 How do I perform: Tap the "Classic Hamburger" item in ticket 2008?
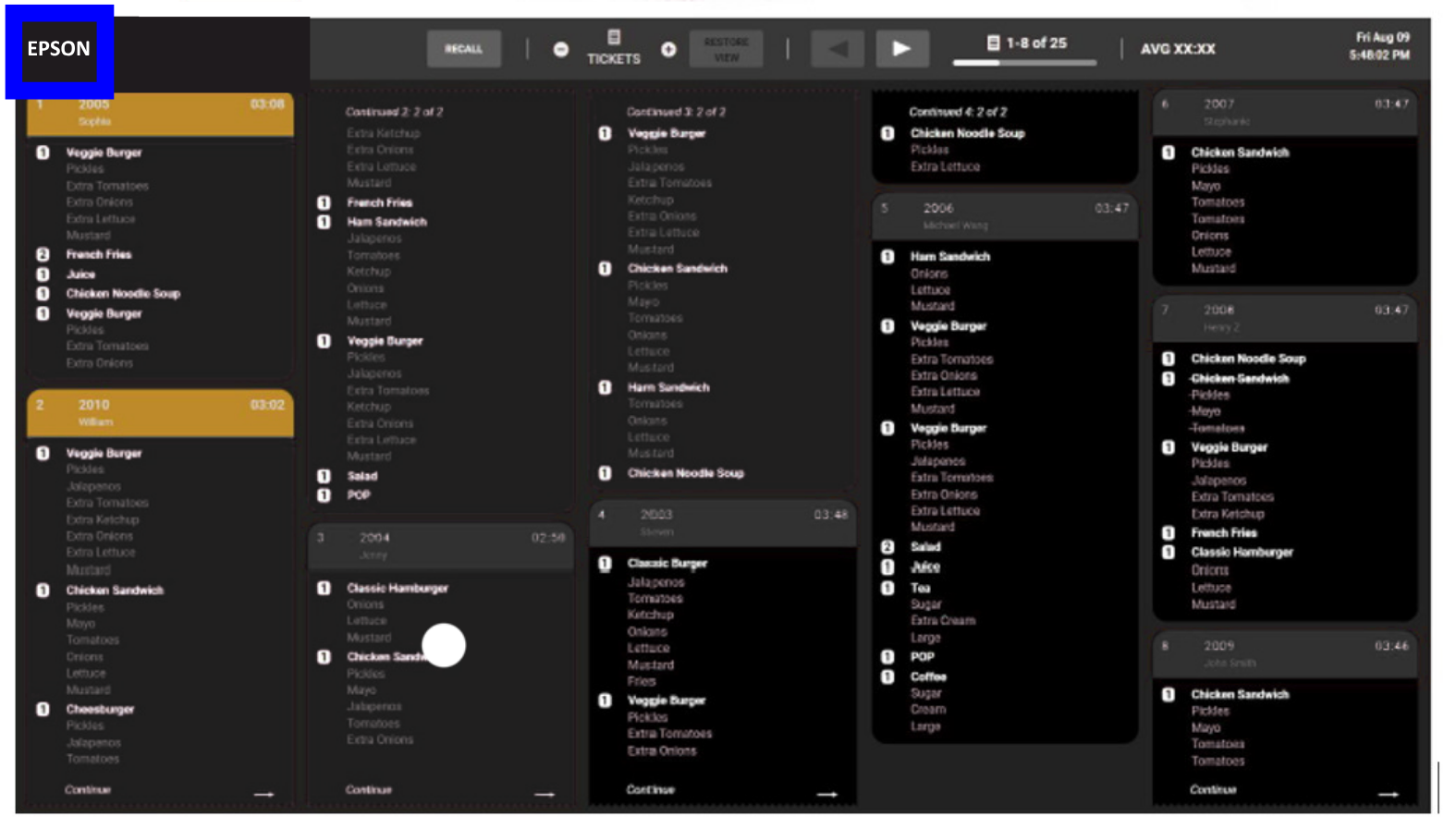[x=1242, y=552]
